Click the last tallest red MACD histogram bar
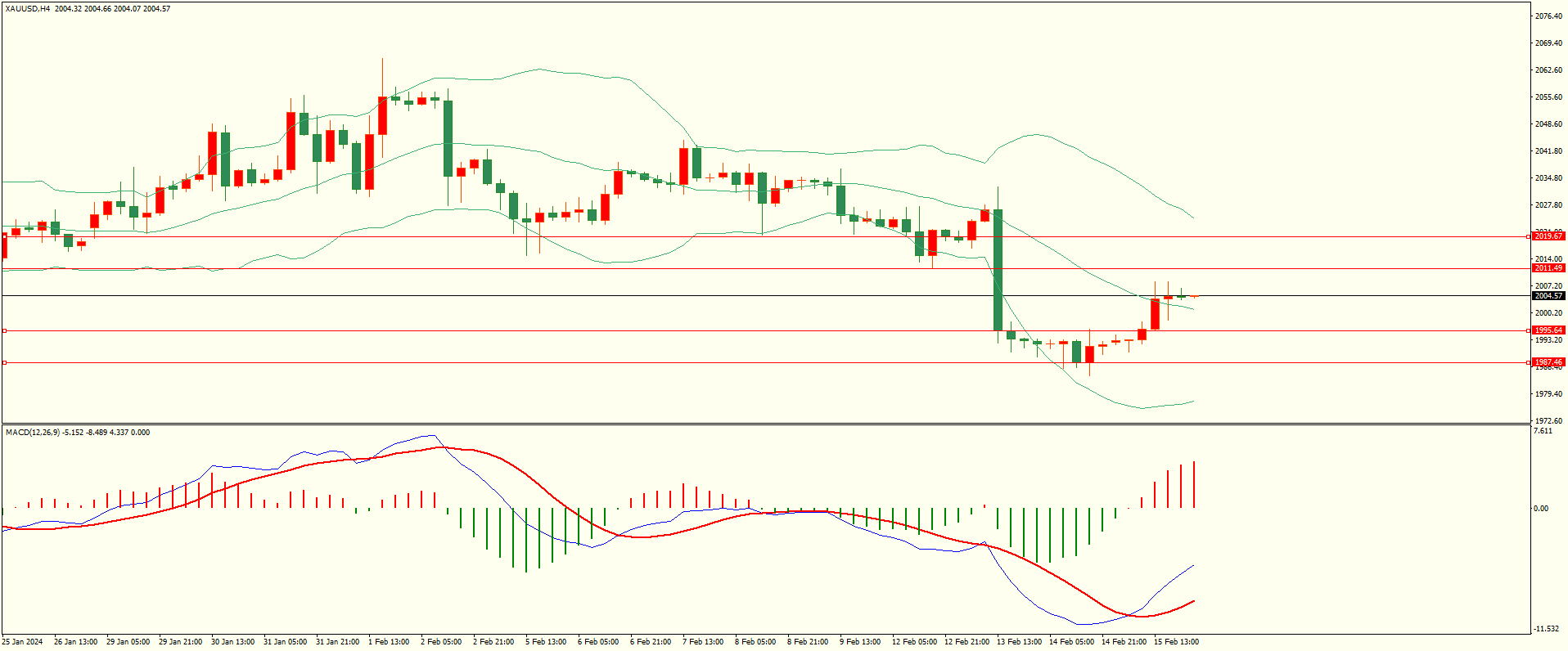Viewport: 1568px width, 651px height. point(1194,485)
